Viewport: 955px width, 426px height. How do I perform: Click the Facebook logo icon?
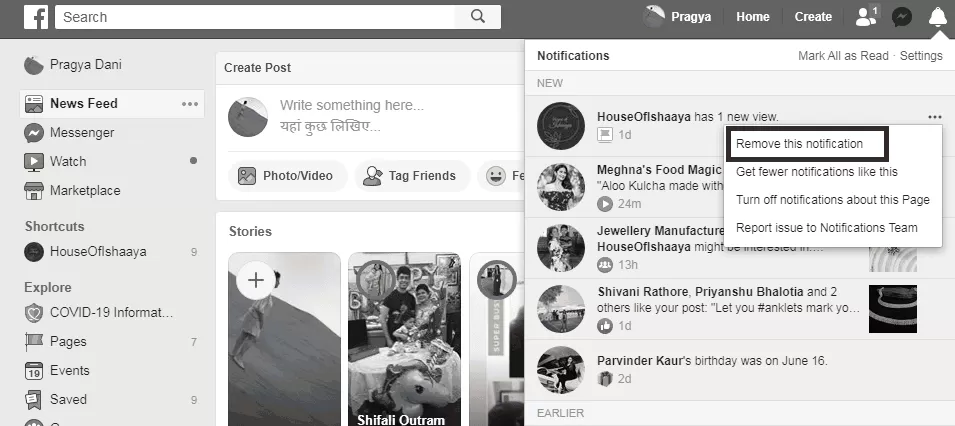pos(36,16)
